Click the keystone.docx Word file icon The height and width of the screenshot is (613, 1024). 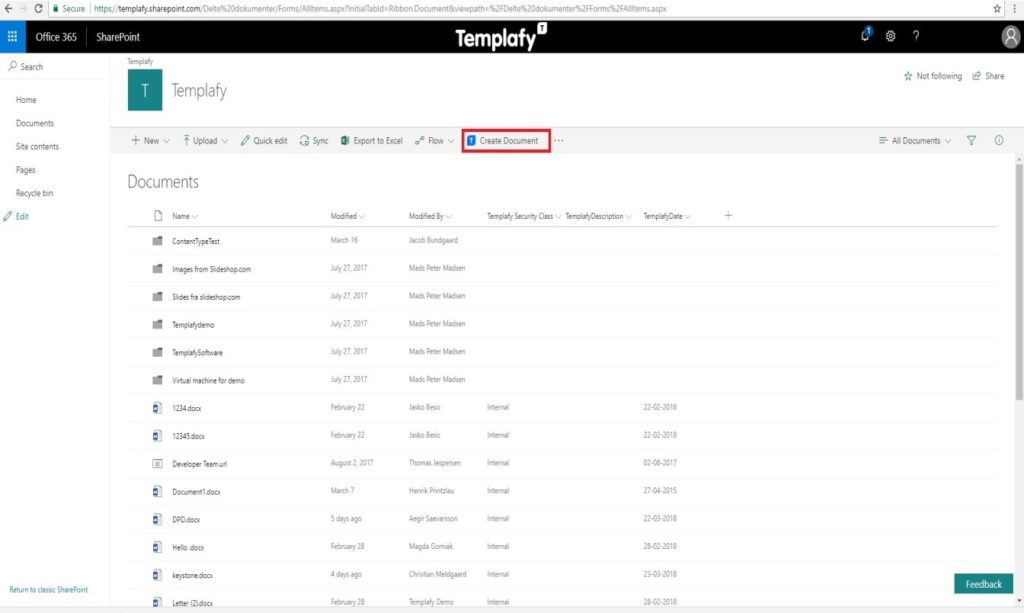pyautogui.click(x=157, y=575)
